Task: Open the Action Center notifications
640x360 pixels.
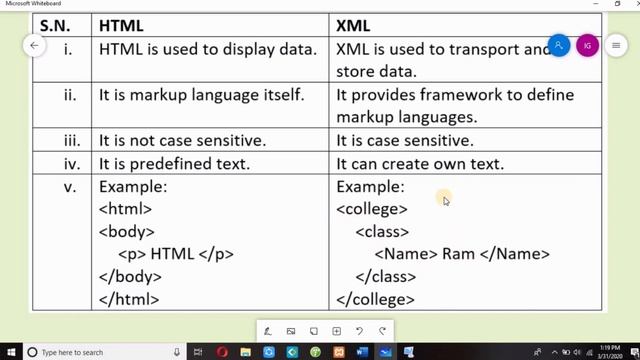Action: (635, 352)
